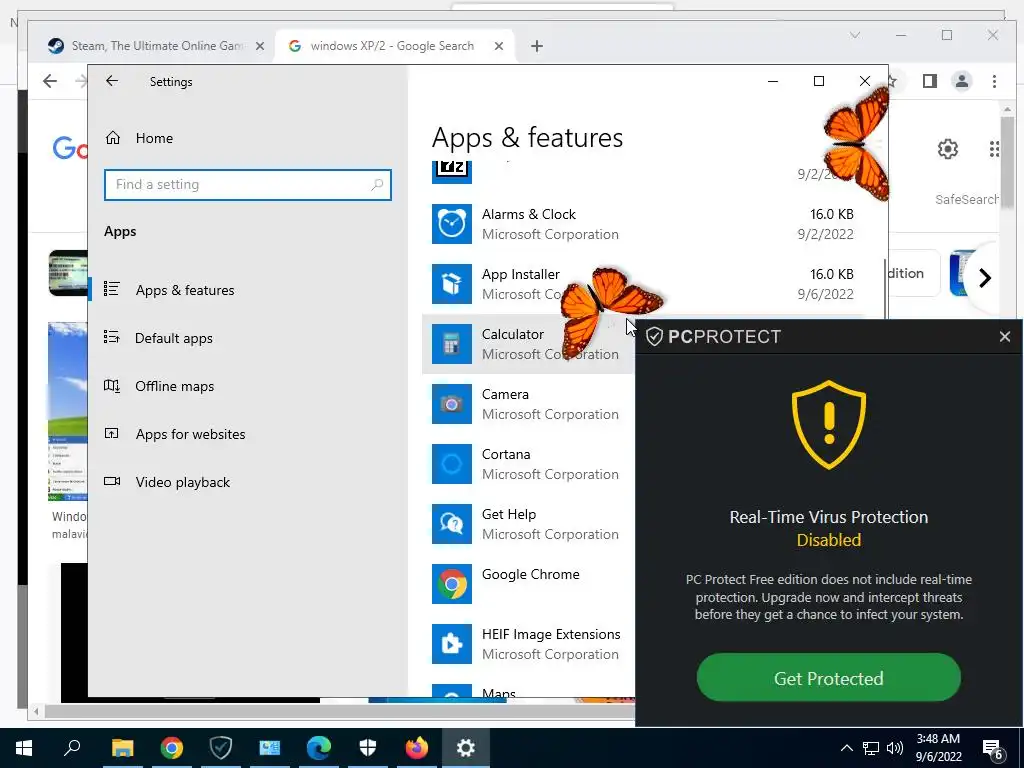1024x768 pixels.
Task: Click the Cortana app icon
Action: point(452,464)
